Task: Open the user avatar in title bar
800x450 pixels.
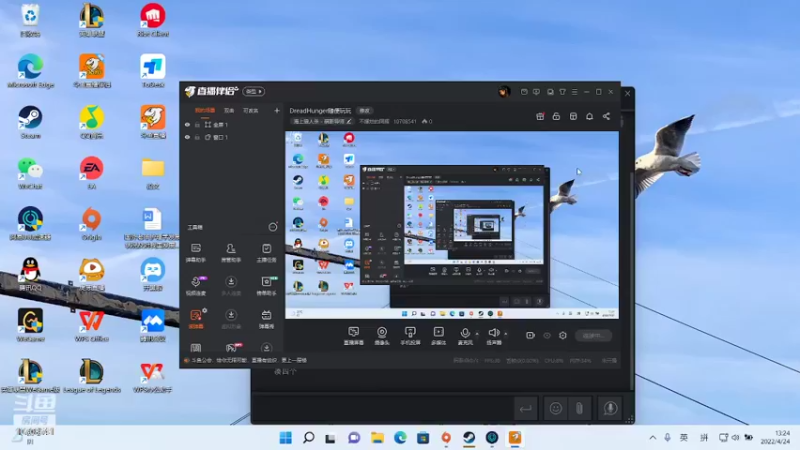Action: (504, 92)
